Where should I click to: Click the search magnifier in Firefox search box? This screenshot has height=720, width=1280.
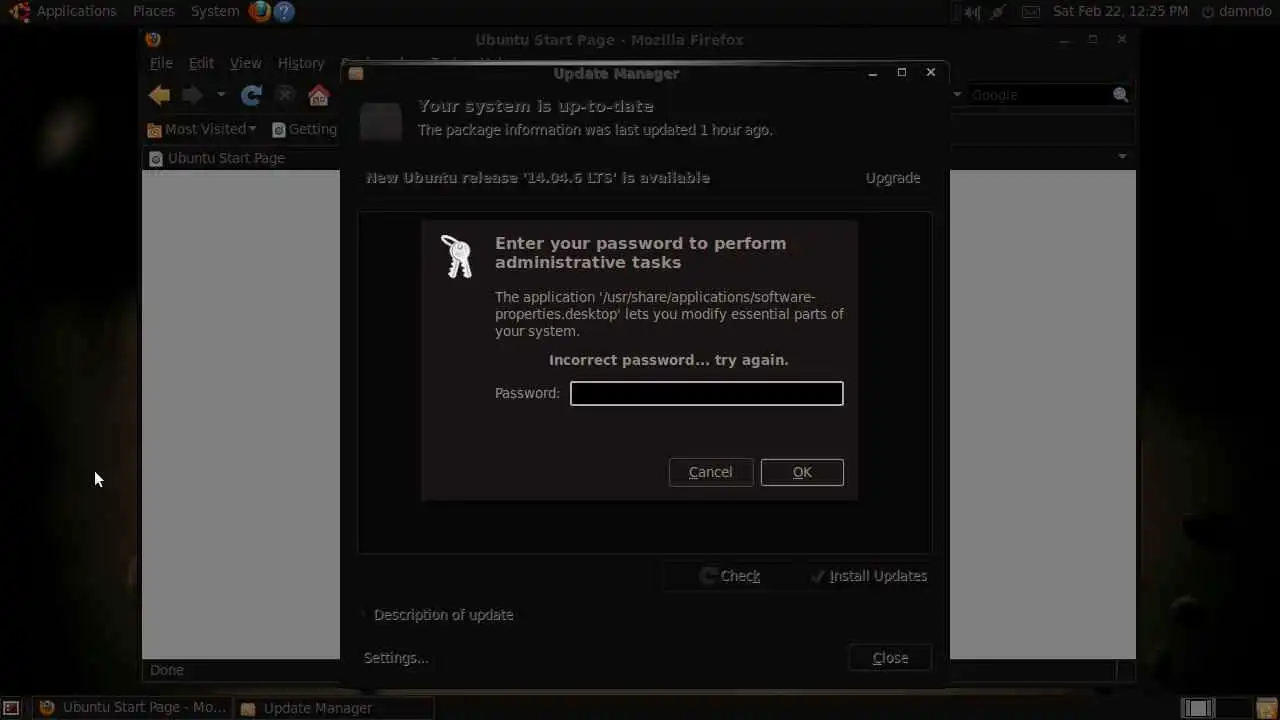pos(1120,95)
